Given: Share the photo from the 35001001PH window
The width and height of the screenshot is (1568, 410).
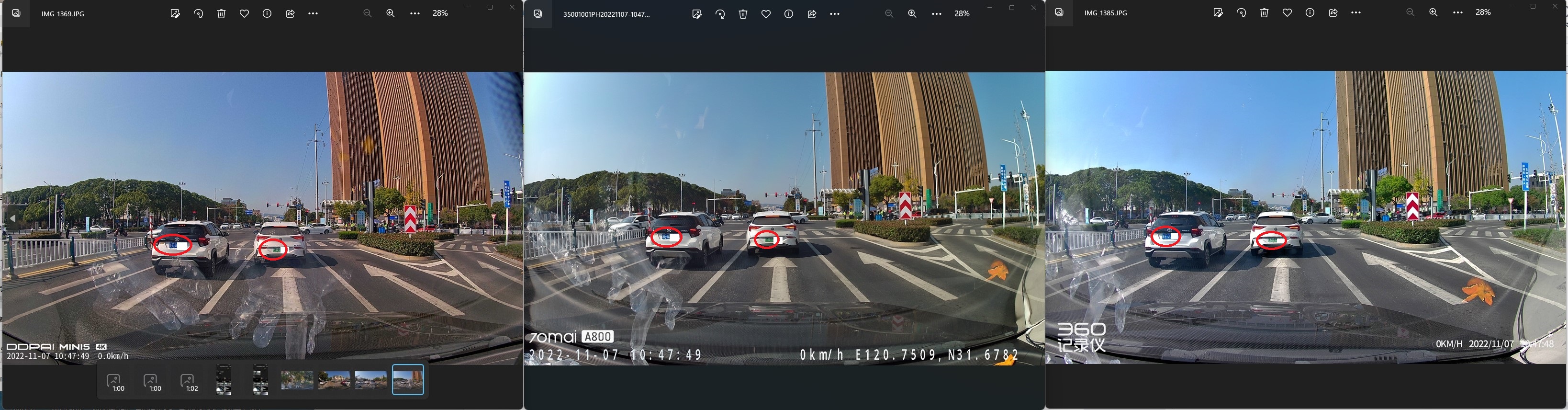Looking at the screenshot, I should 812,13.
